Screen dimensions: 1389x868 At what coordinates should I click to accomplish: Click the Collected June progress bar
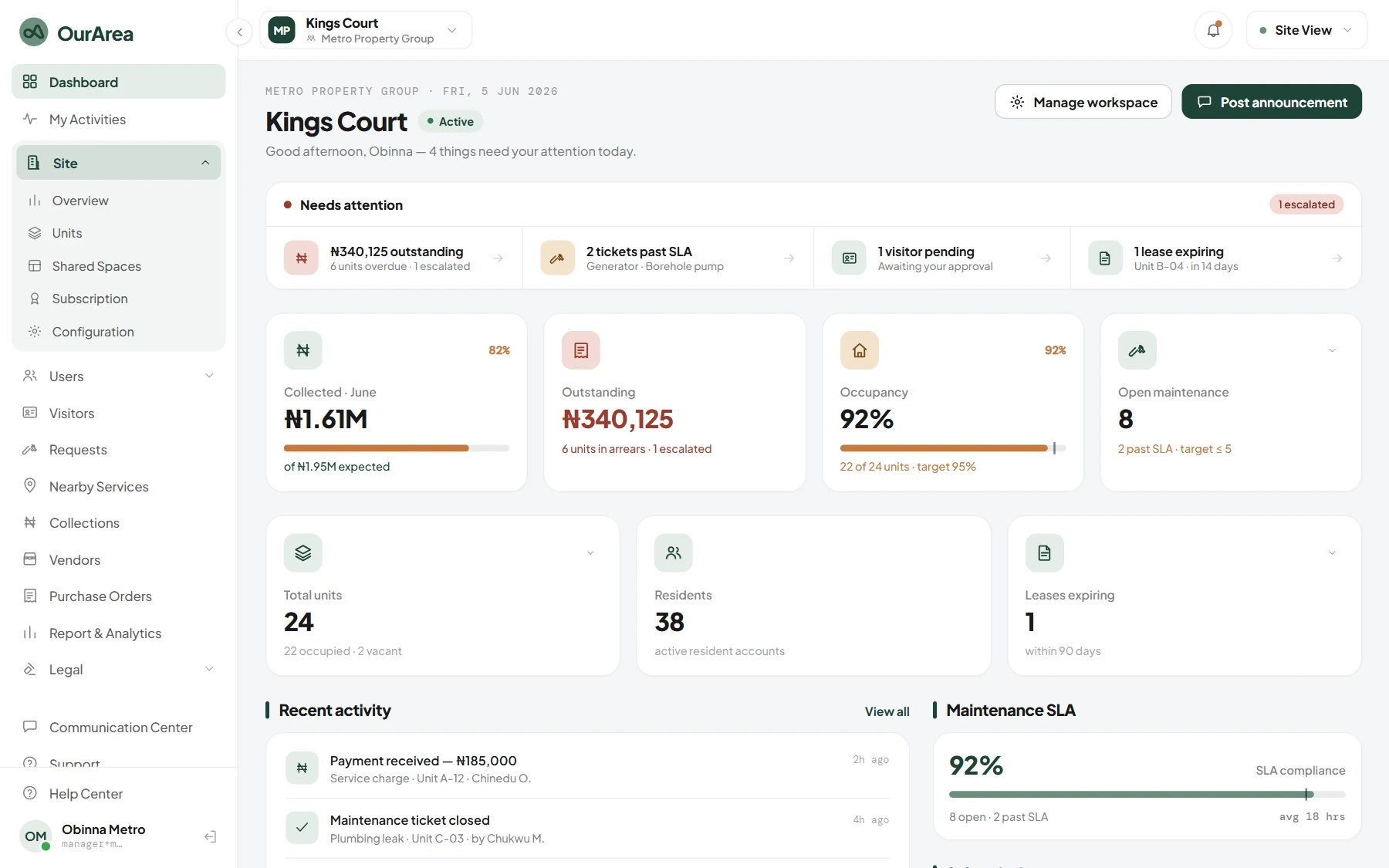pyautogui.click(x=397, y=448)
